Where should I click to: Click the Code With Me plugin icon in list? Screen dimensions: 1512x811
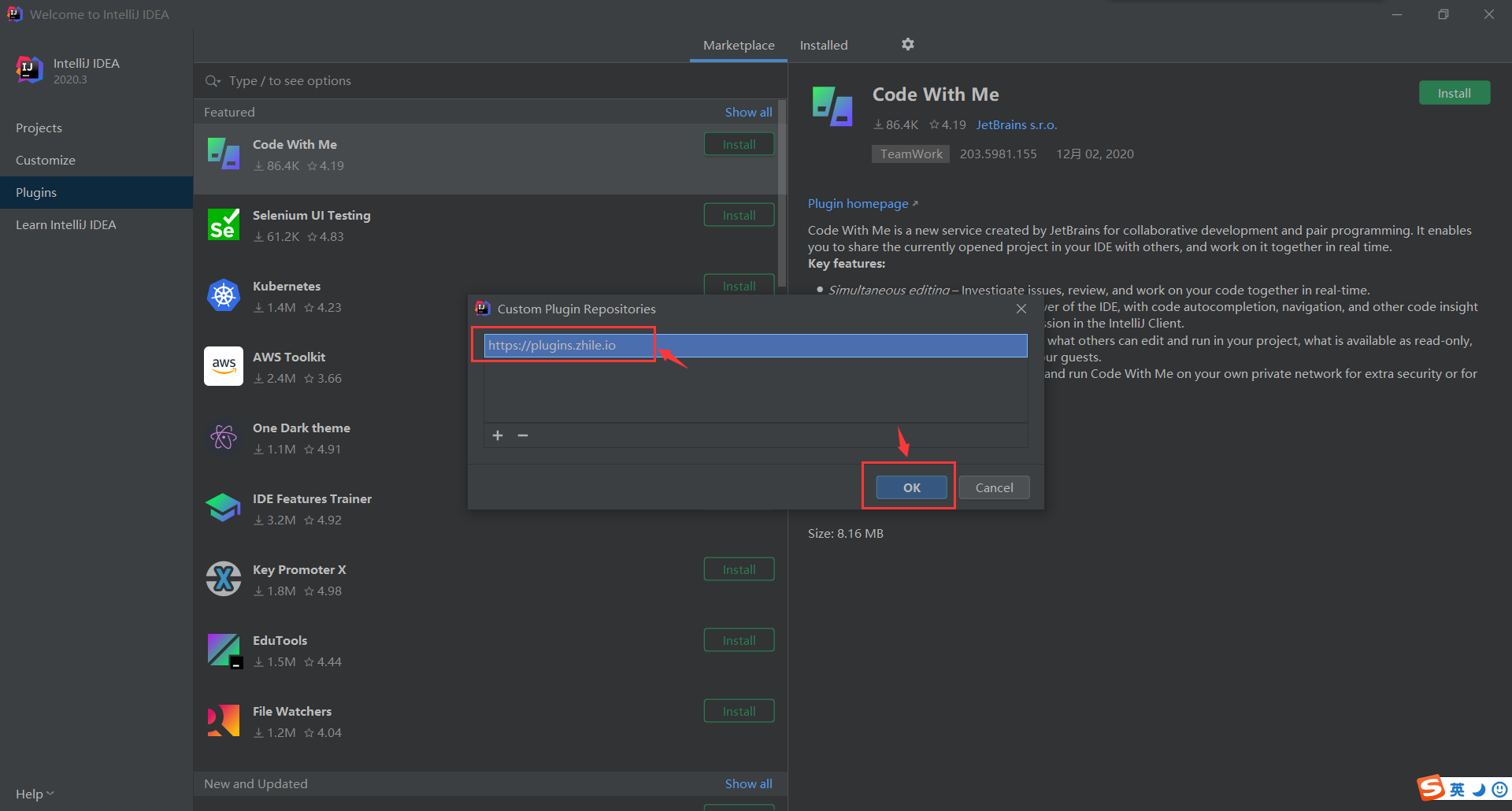point(224,154)
